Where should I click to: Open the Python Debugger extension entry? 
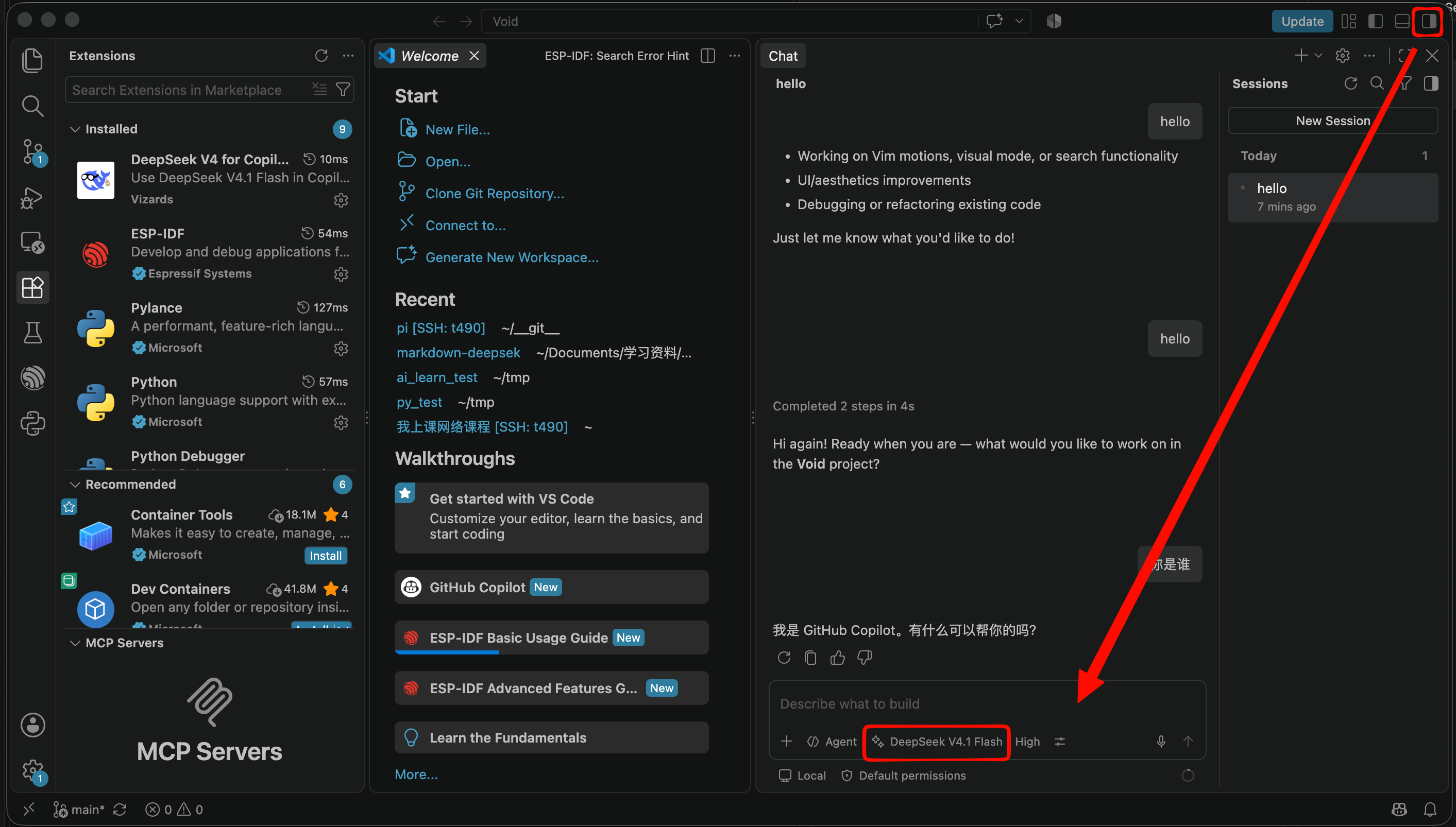210,459
